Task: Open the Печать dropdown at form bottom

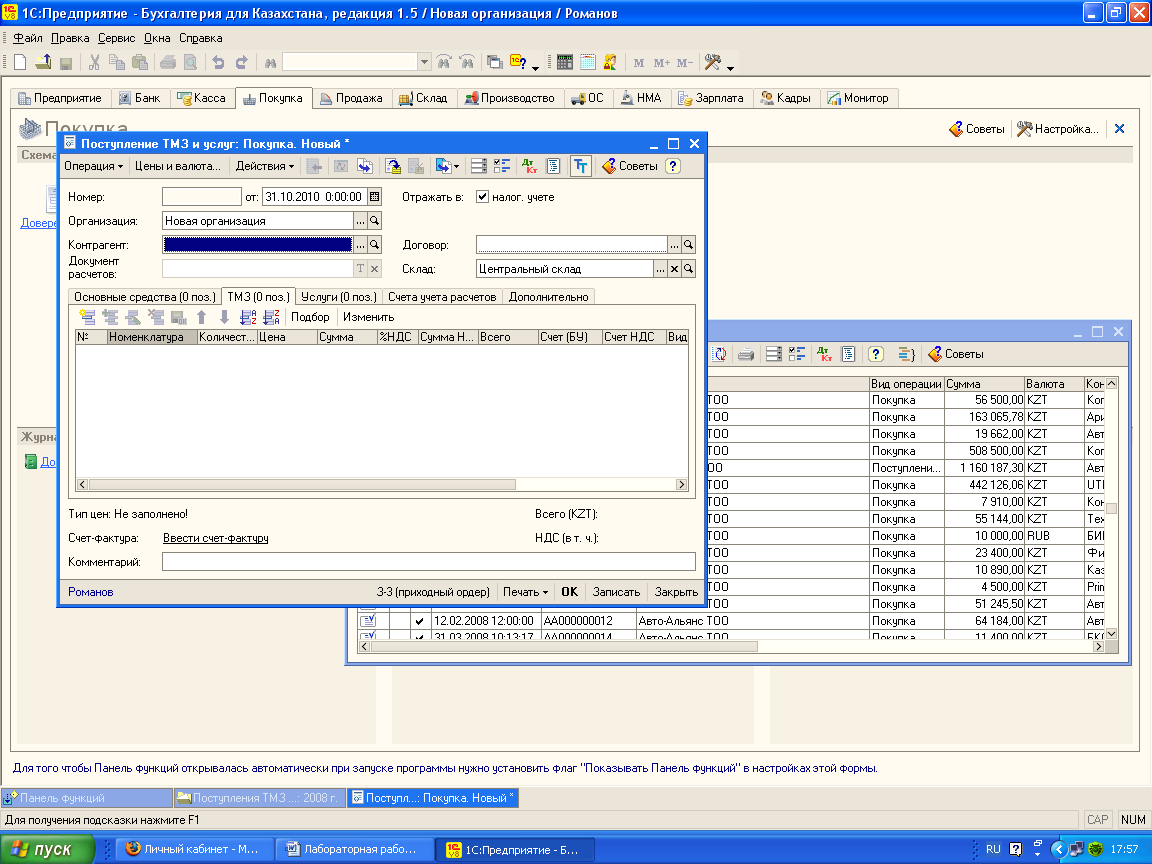Action: coord(525,592)
